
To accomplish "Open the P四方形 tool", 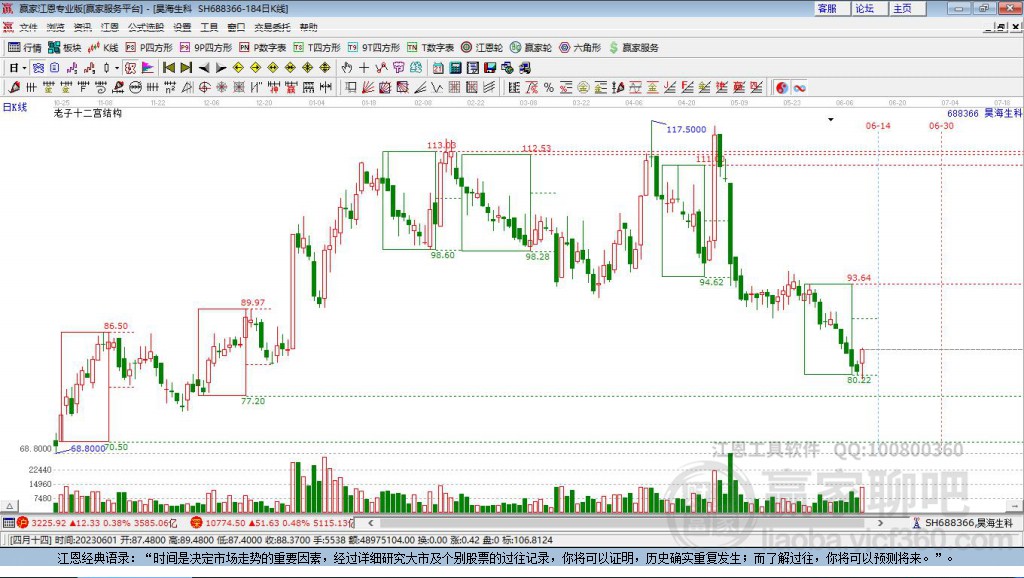I will coord(149,48).
